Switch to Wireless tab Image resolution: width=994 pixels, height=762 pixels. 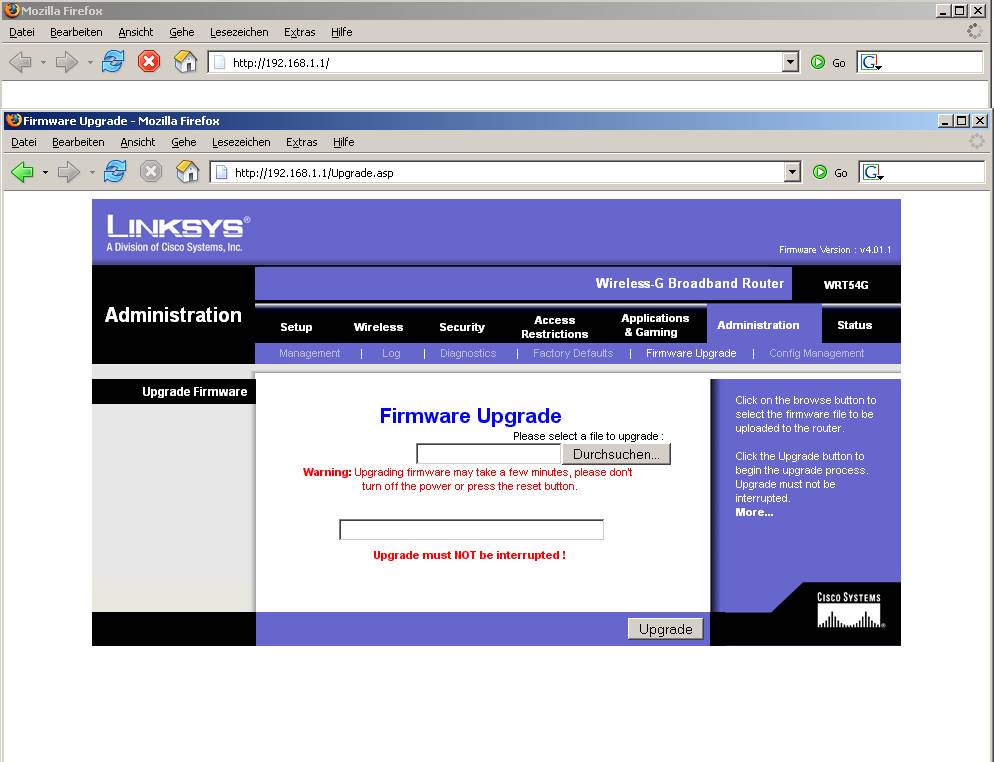click(378, 327)
